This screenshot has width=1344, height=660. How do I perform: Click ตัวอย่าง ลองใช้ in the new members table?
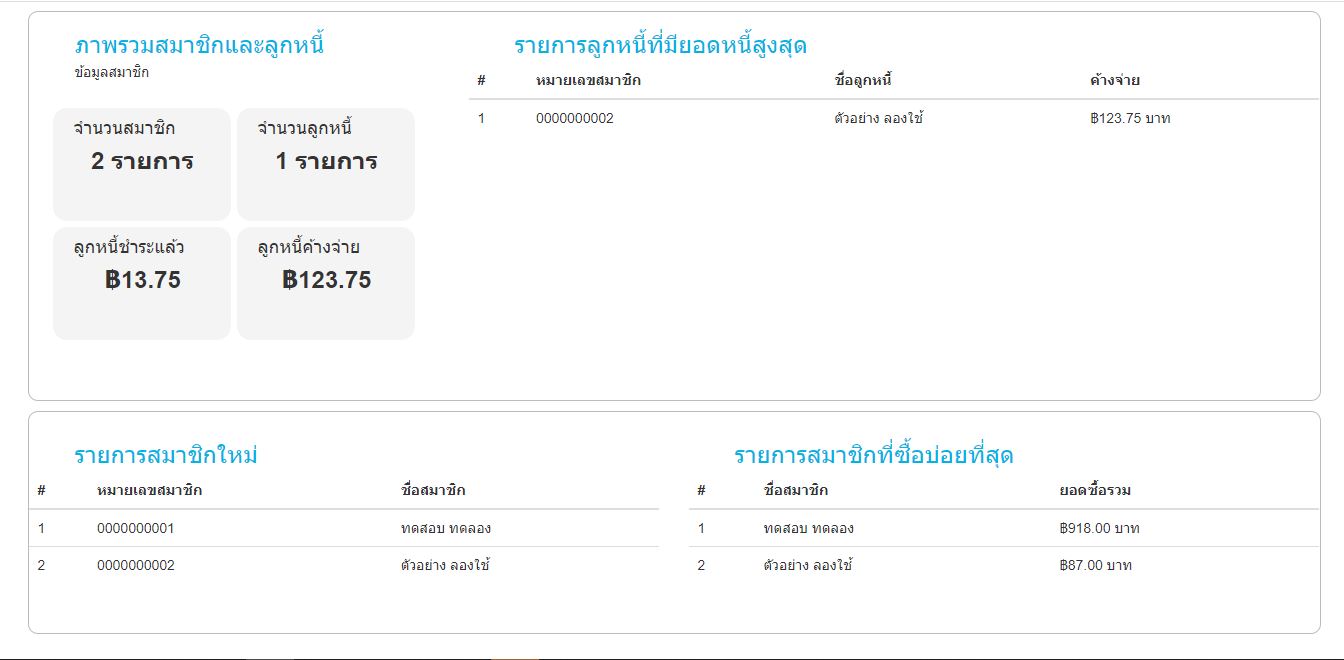(445, 566)
